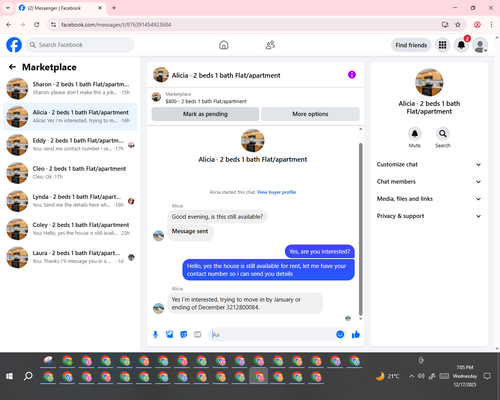
Task: Click Find friends button
Action: pos(411,45)
